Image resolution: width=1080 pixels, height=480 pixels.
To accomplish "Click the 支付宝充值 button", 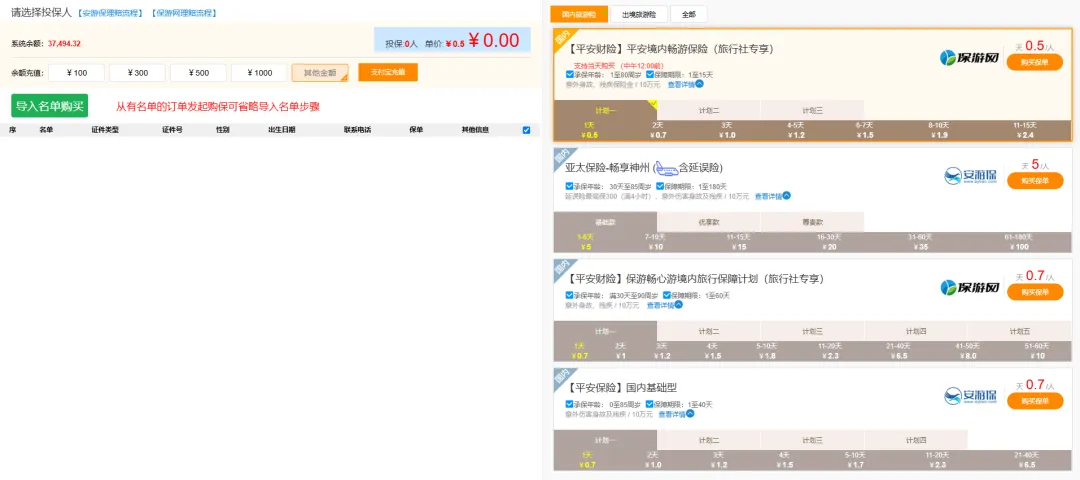I will (x=388, y=72).
